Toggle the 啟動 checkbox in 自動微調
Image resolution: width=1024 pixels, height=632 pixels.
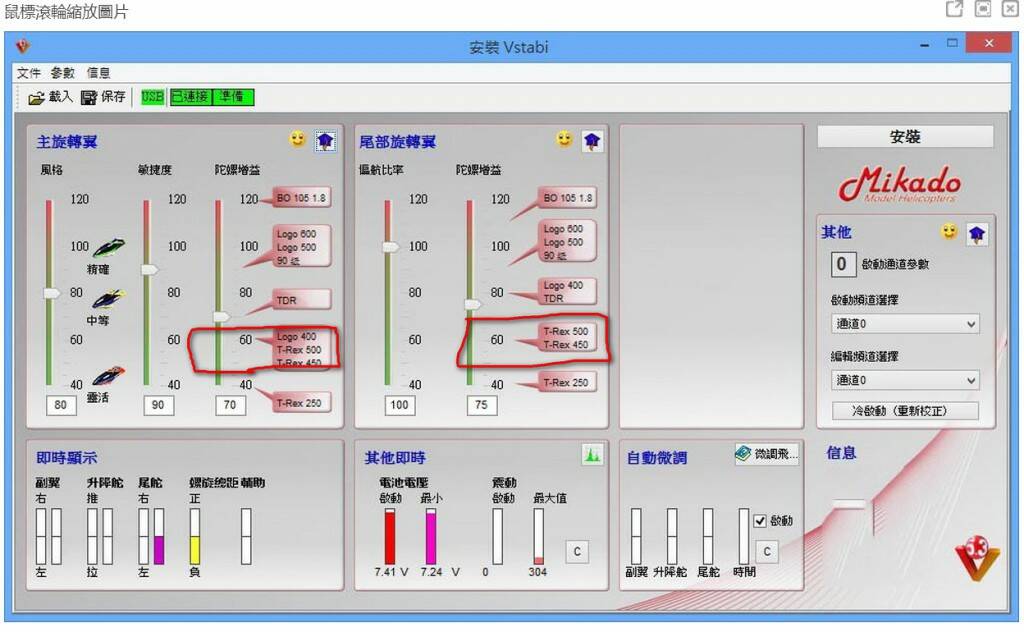coord(760,521)
